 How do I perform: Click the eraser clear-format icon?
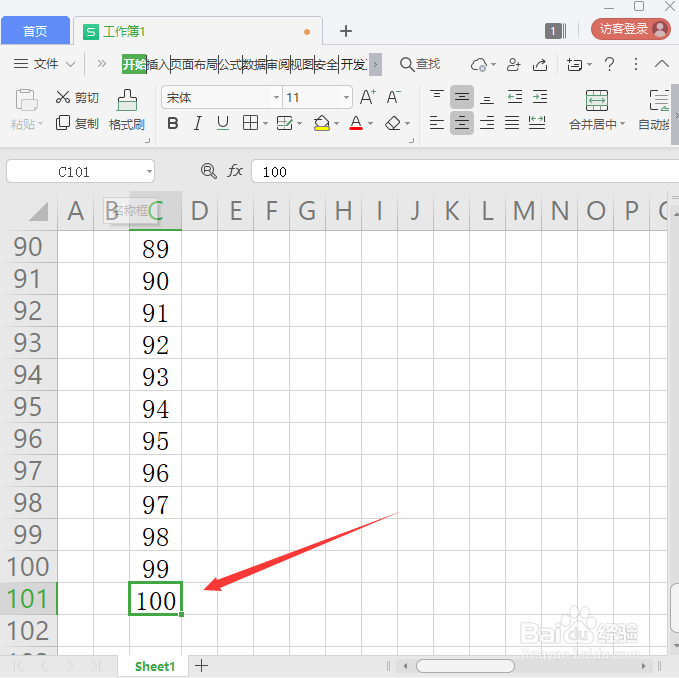pos(393,123)
